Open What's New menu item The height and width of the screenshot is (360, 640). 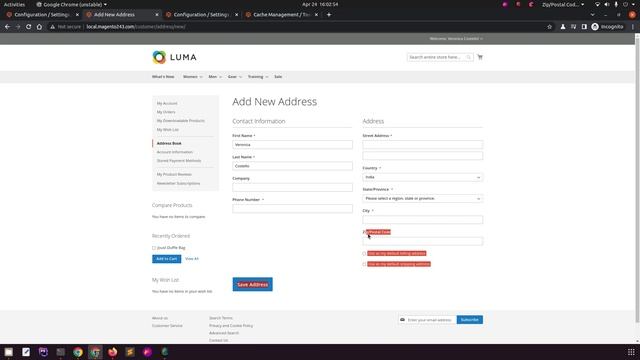163,77
